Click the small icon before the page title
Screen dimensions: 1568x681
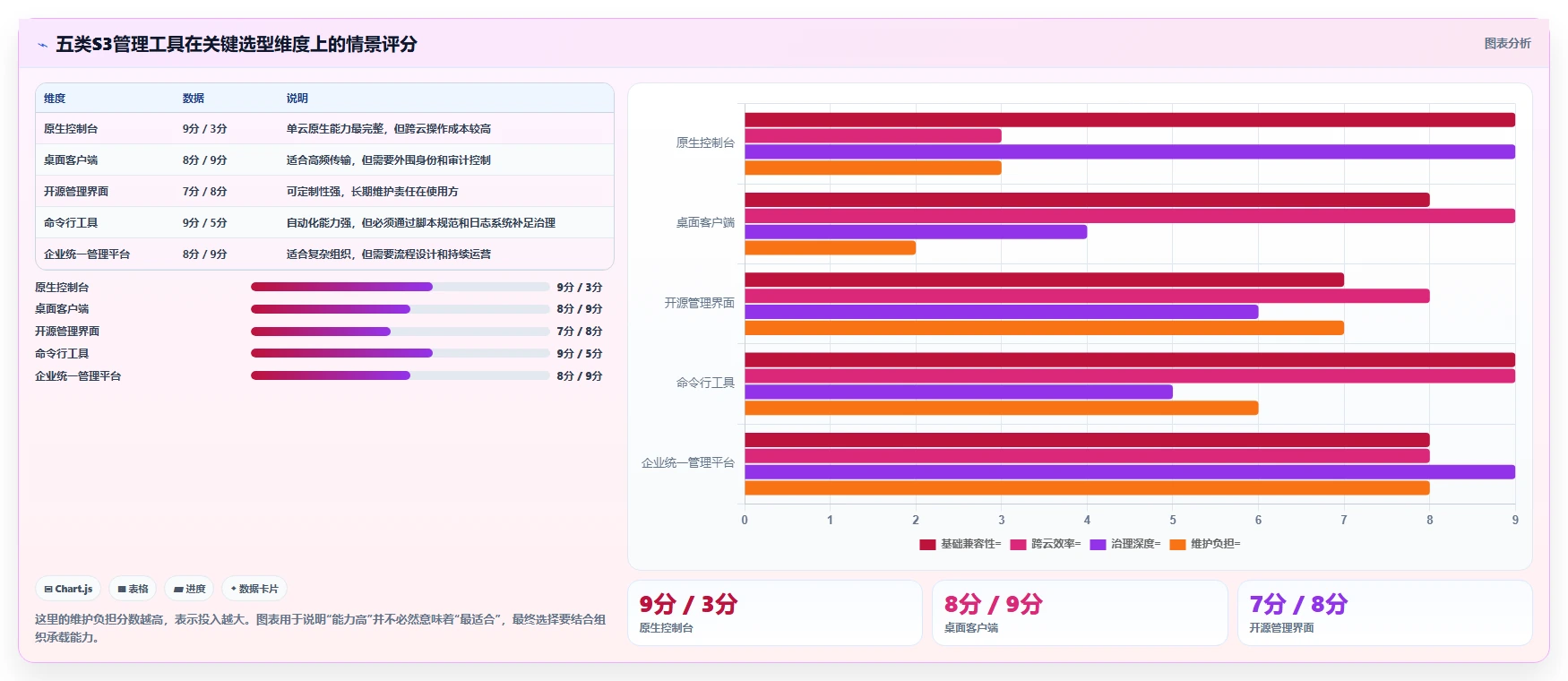[x=42, y=45]
